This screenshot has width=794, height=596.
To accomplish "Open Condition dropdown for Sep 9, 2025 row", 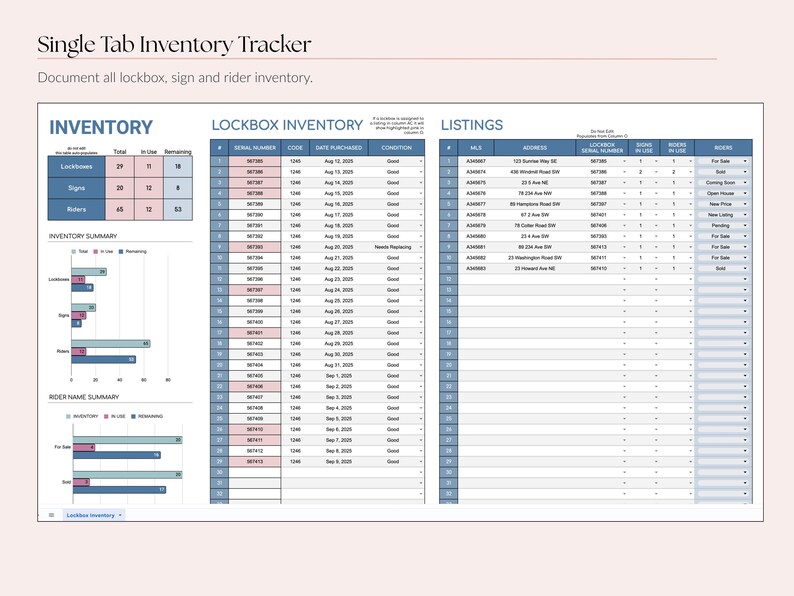I will pyautogui.click(x=421, y=462).
